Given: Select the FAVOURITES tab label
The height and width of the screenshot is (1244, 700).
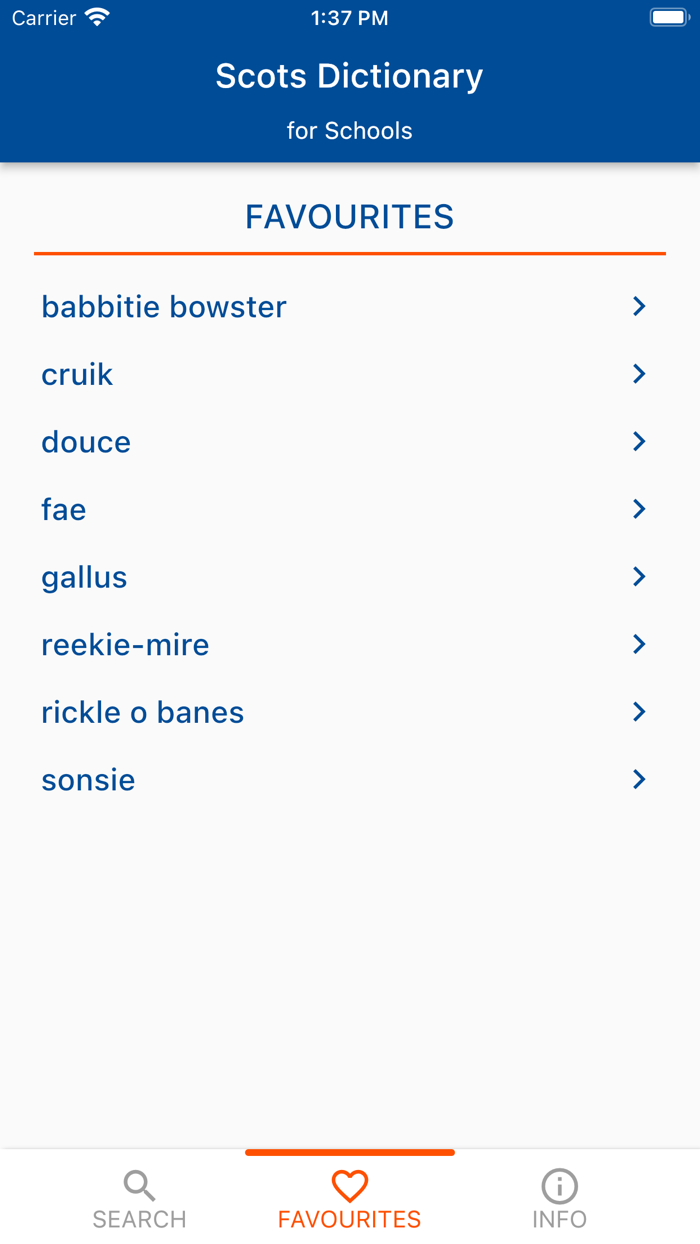Looking at the screenshot, I should pyautogui.click(x=349, y=1218).
